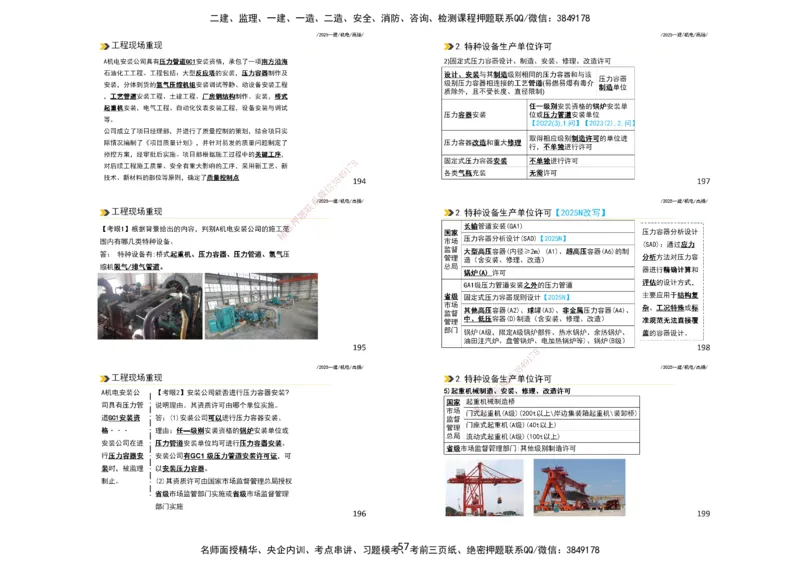This screenshot has width=800, height=566.
Task: Click the compressor machinery photo
Action: [150, 306]
